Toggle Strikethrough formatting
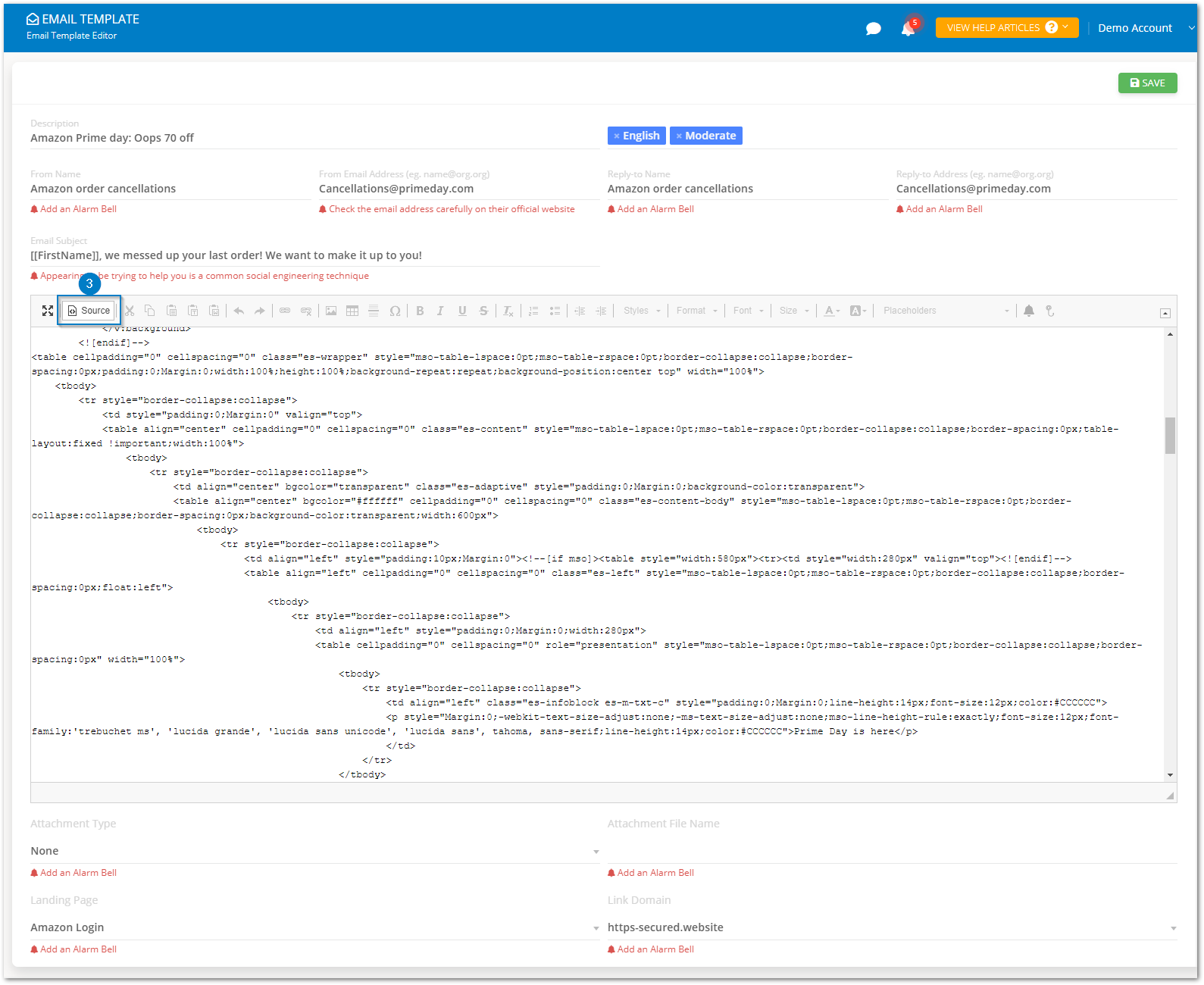The width and height of the screenshot is (1204, 985). [x=483, y=311]
